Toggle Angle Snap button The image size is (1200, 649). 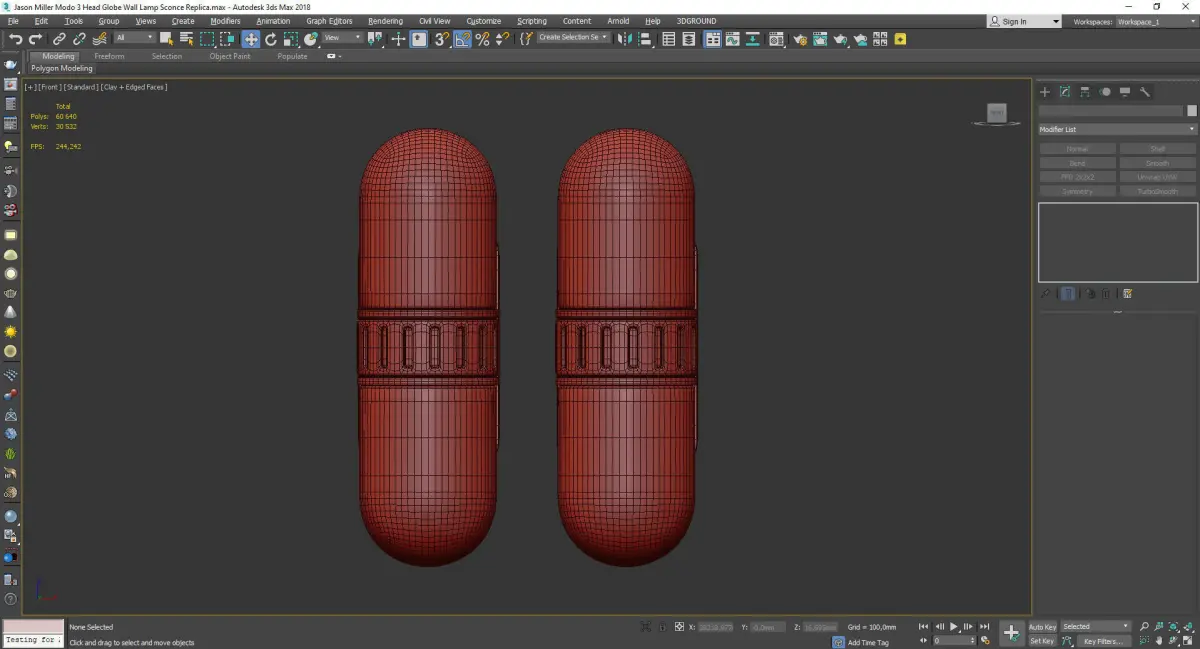(x=462, y=39)
